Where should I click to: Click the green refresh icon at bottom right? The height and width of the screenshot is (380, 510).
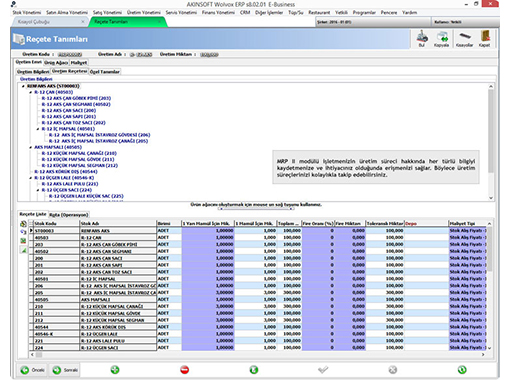point(462,370)
